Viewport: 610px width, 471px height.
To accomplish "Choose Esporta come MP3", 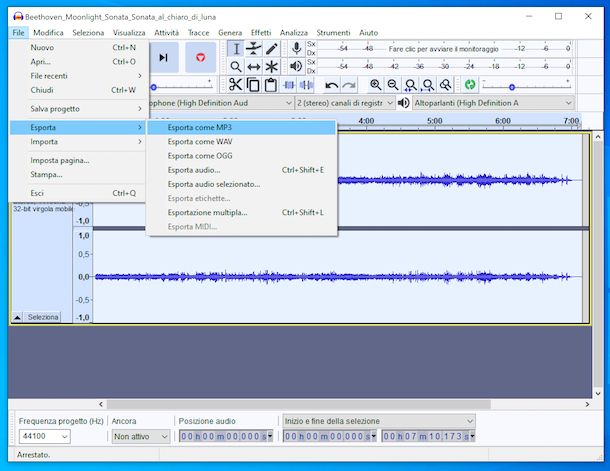I will click(241, 128).
